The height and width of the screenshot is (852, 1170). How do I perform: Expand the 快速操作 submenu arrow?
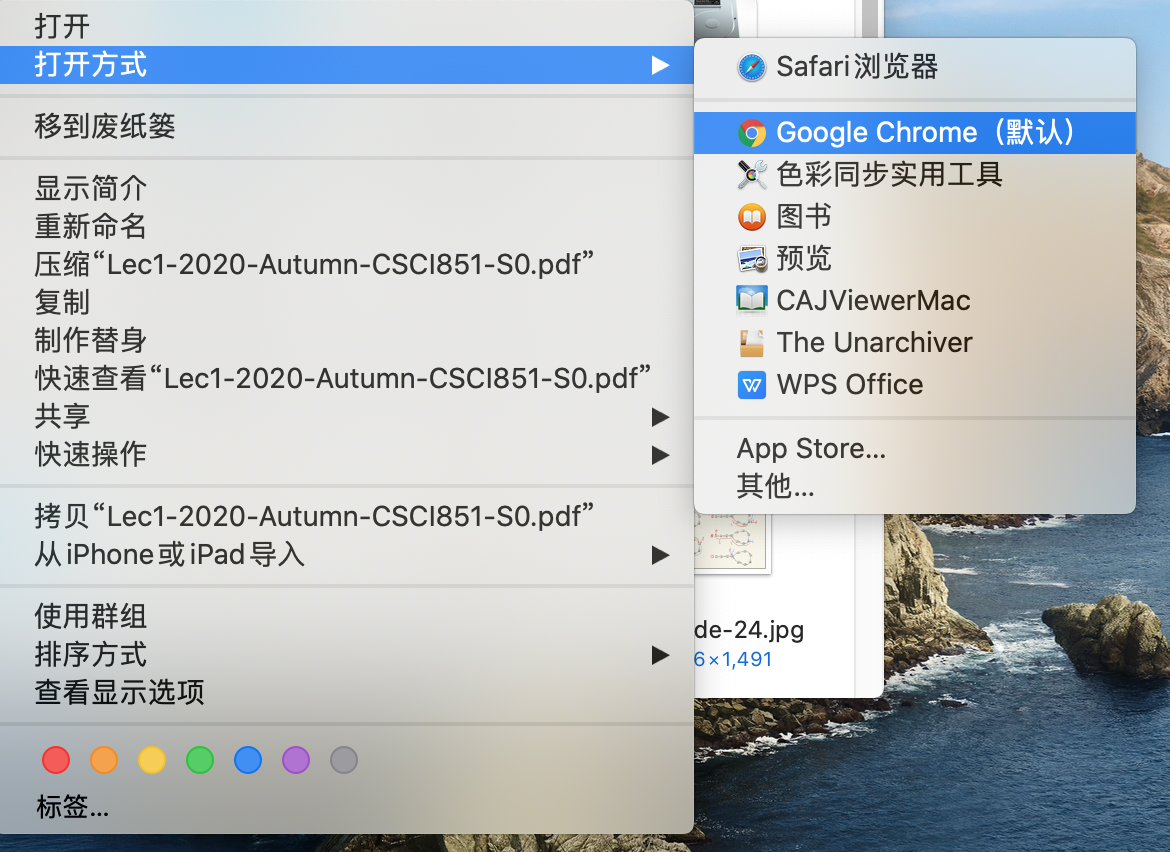660,455
